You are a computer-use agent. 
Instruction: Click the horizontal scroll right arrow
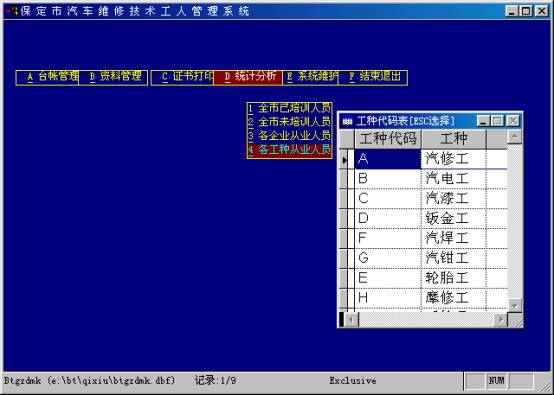tap(500, 320)
